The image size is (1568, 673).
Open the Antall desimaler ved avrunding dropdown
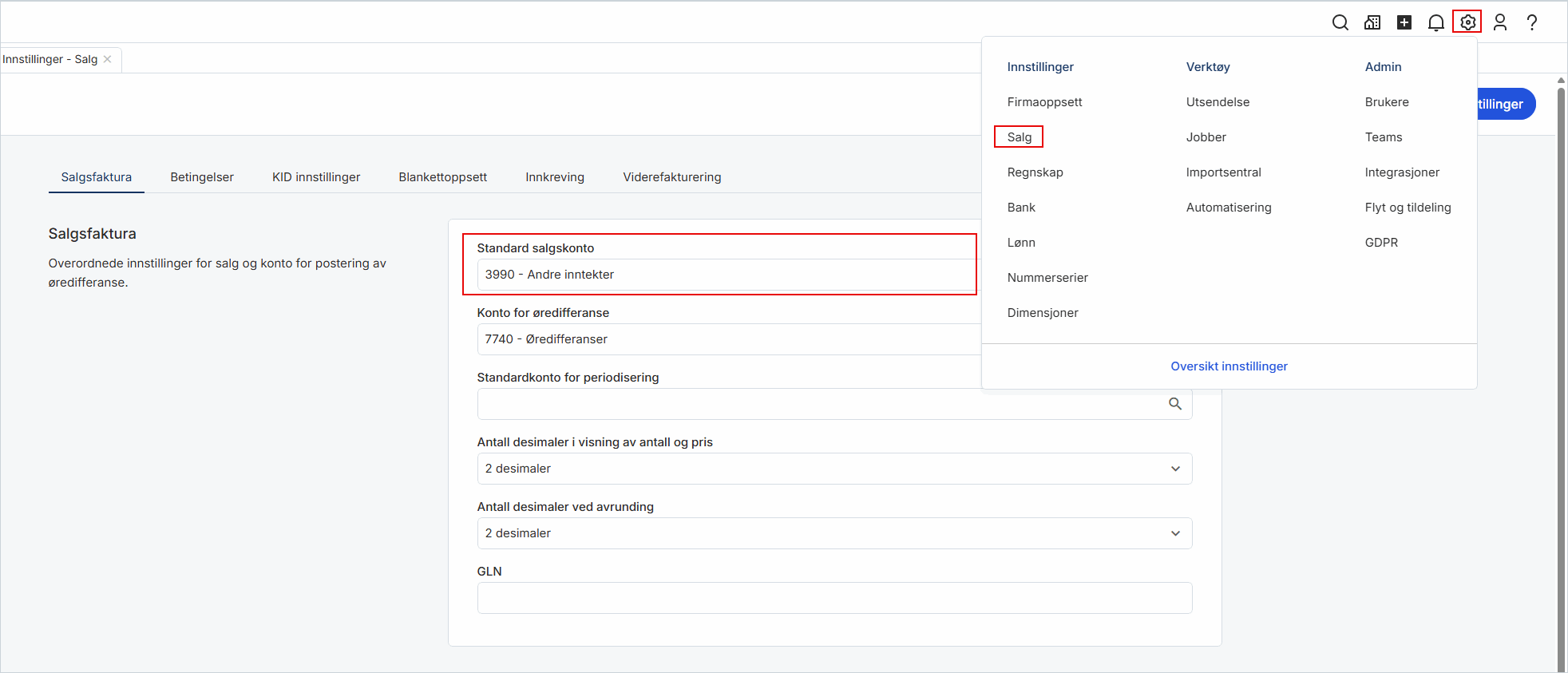[x=834, y=533]
